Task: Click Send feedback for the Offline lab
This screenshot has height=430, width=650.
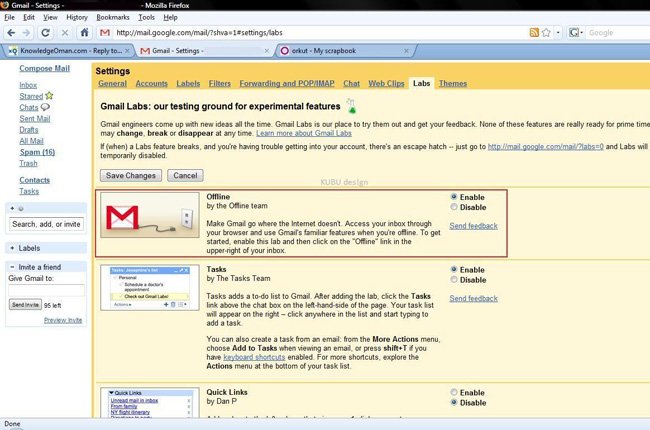Action: pos(473,226)
